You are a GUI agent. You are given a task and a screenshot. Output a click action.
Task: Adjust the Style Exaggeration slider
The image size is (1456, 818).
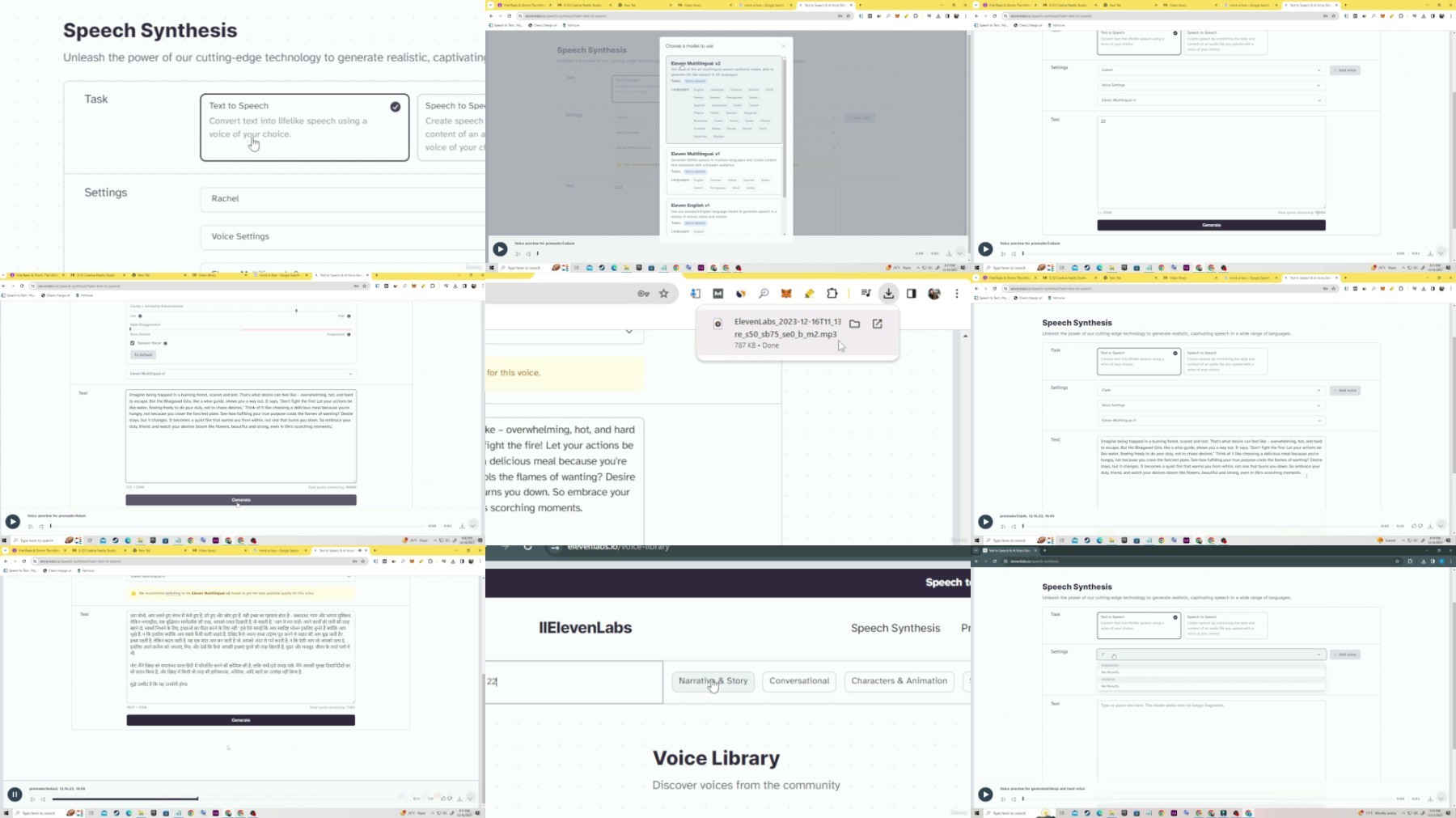(x=241, y=329)
